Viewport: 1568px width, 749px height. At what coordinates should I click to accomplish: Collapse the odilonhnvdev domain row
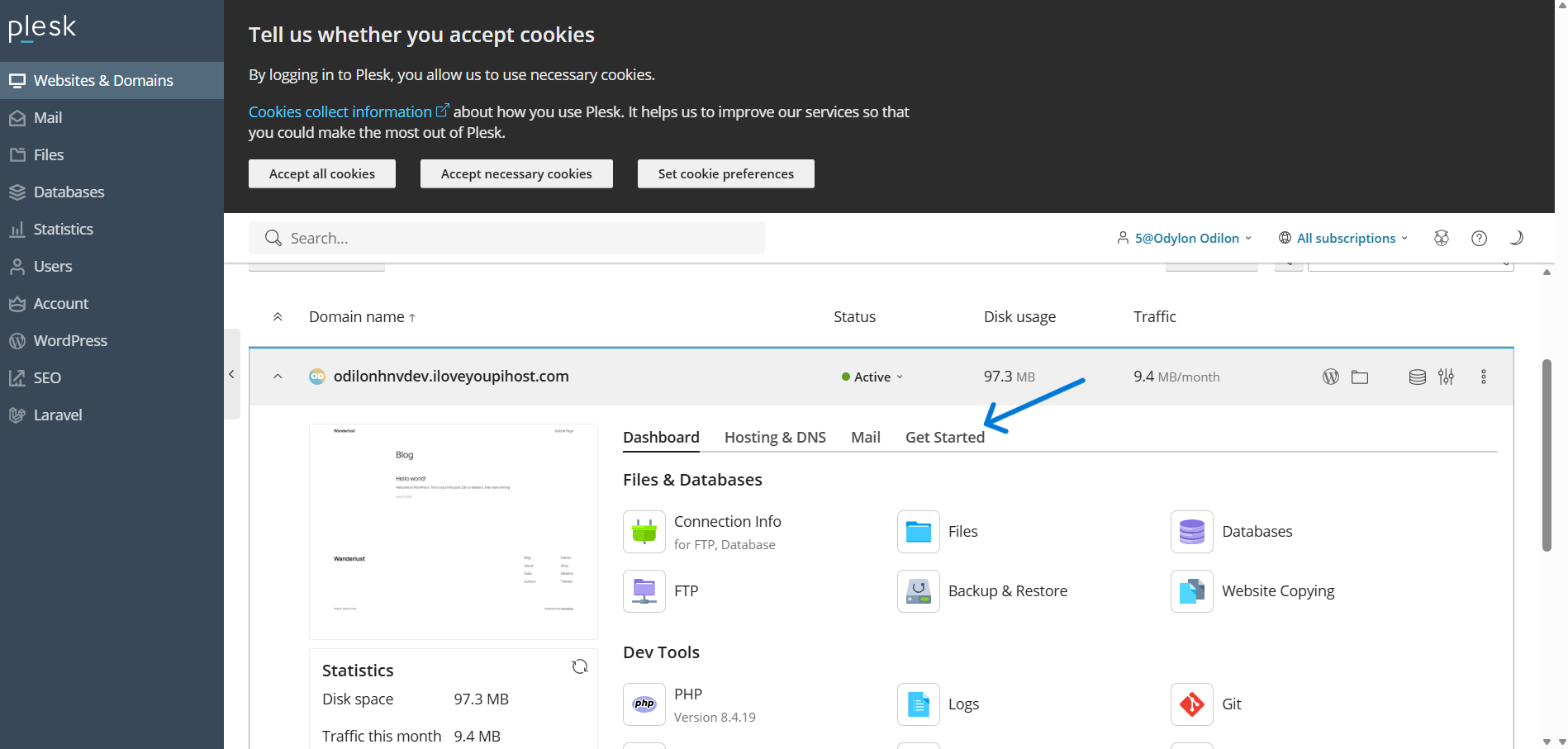point(278,377)
